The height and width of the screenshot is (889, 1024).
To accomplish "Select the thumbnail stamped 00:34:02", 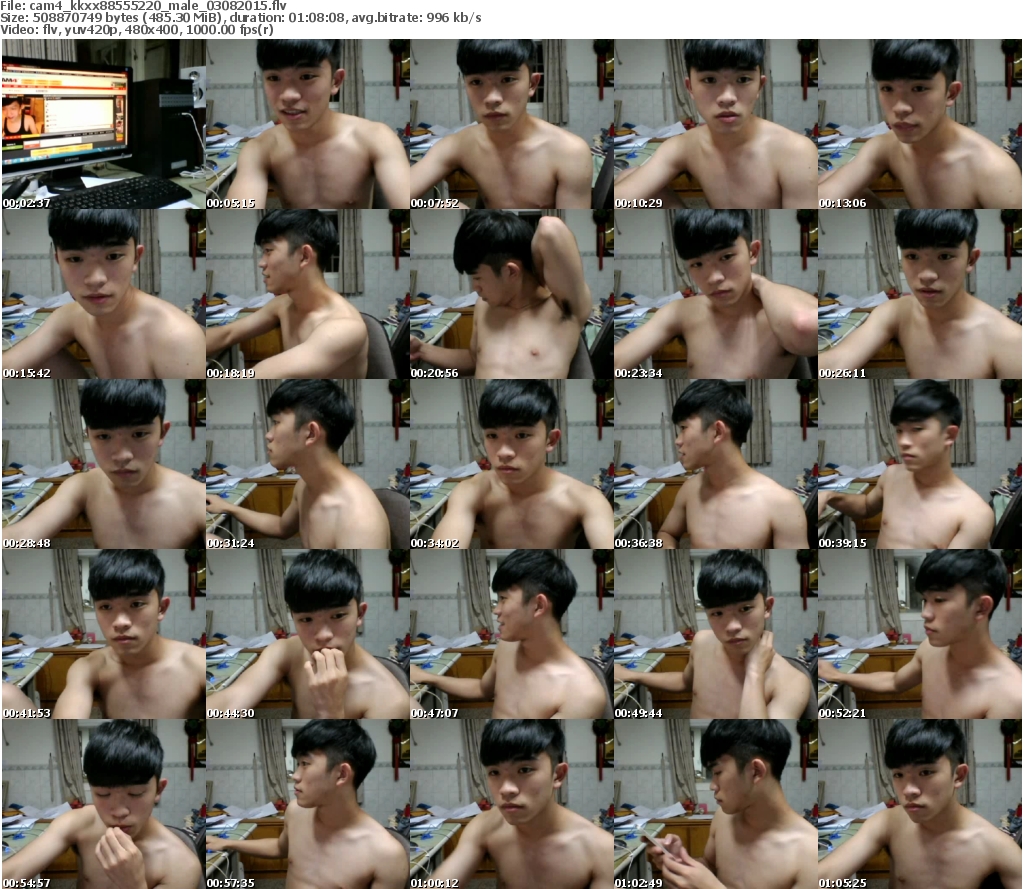I will click(511, 464).
